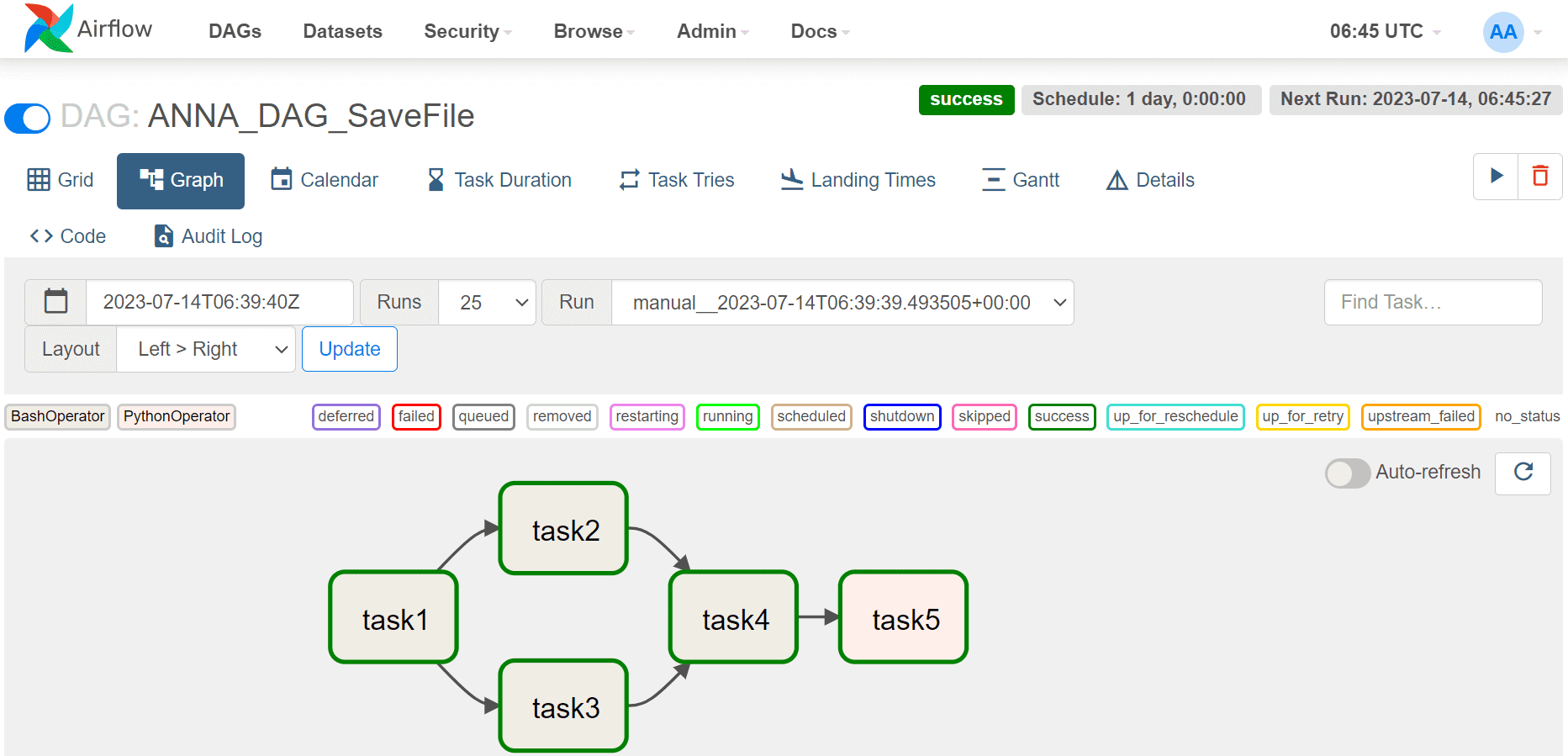Viewport: 1568px width, 756px height.
Task: Click the PythonOperator color legend swatch
Action: pos(177,416)
